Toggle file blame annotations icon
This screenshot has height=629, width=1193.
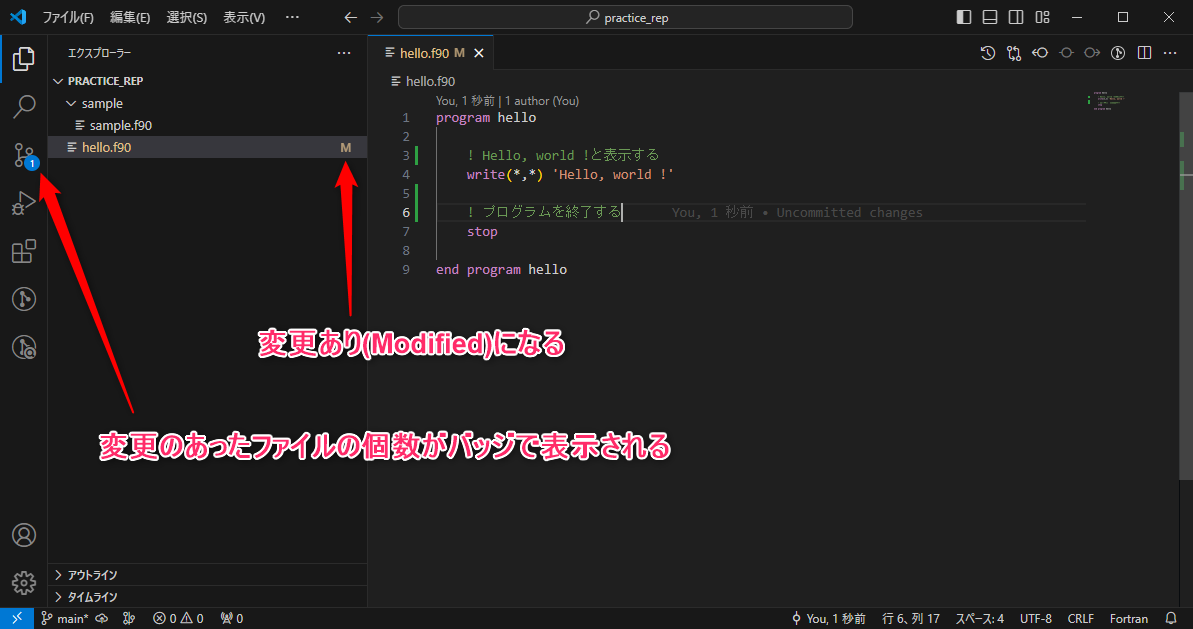pos(1118,52)
